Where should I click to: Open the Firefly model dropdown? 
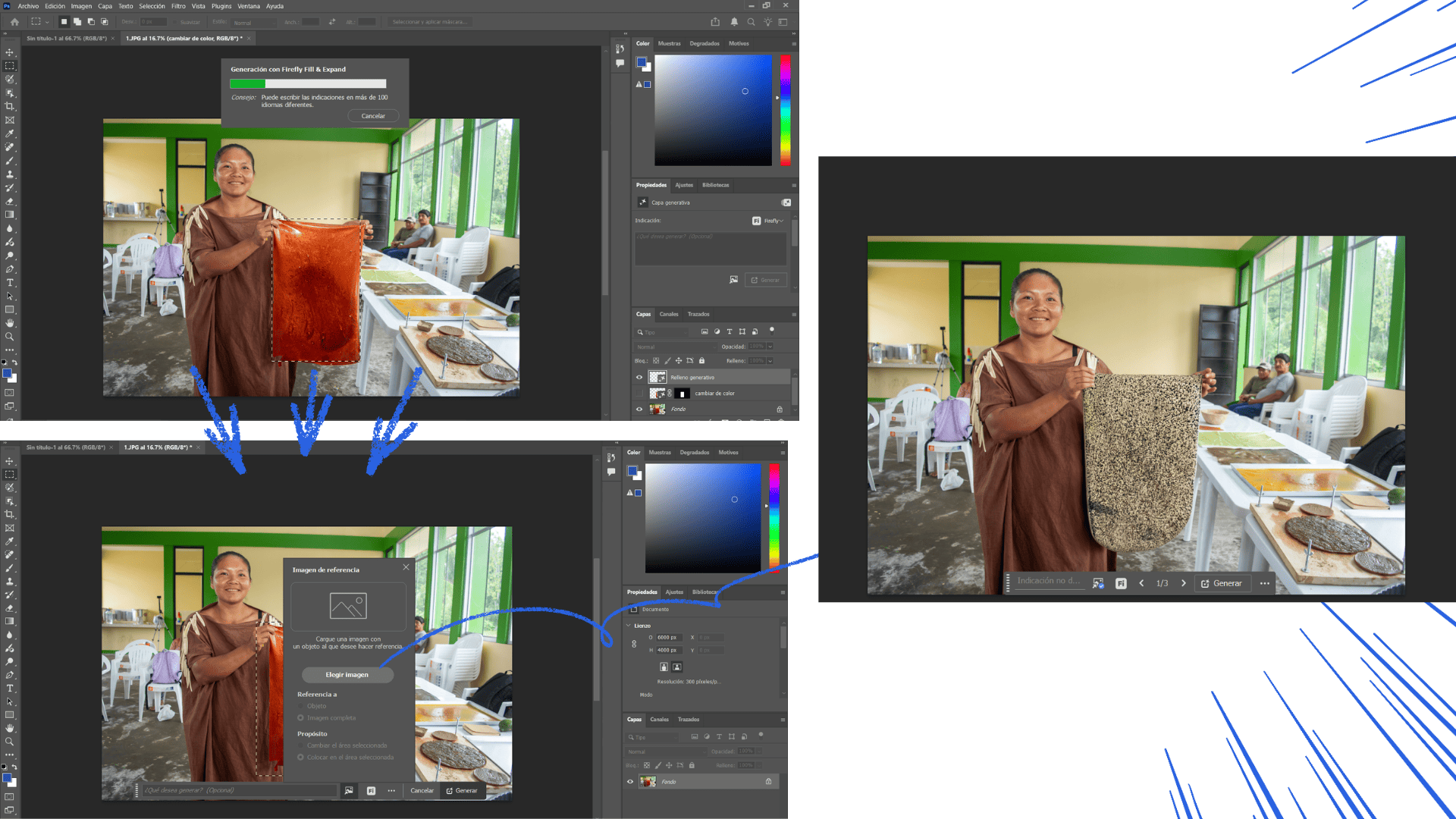click(773, 221)
